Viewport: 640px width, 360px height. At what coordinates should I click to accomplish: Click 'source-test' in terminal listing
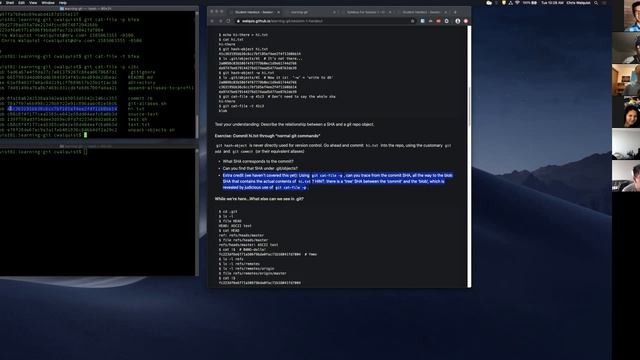143,114
